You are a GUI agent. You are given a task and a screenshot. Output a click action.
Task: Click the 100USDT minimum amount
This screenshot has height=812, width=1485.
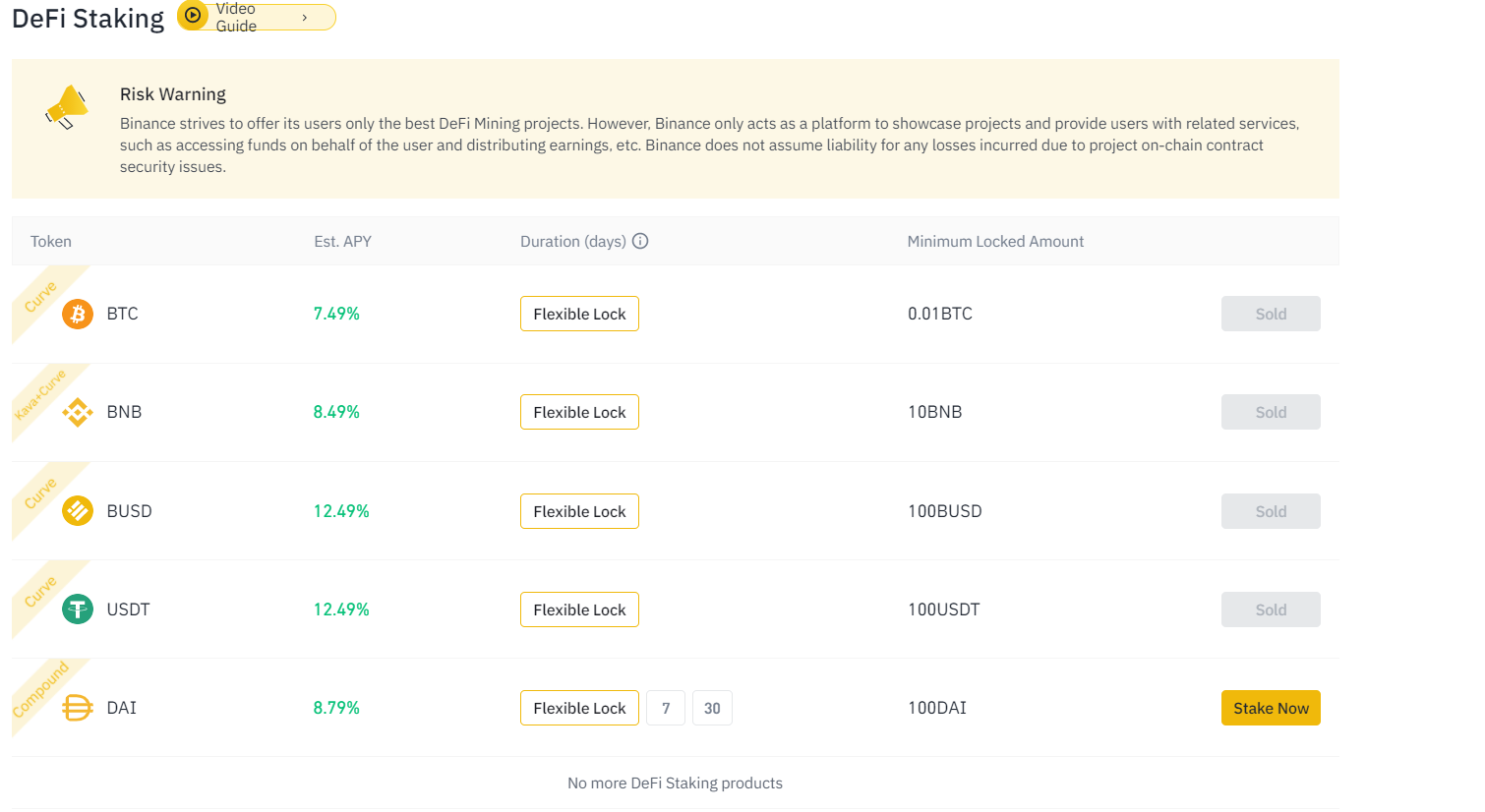point(943,609)
